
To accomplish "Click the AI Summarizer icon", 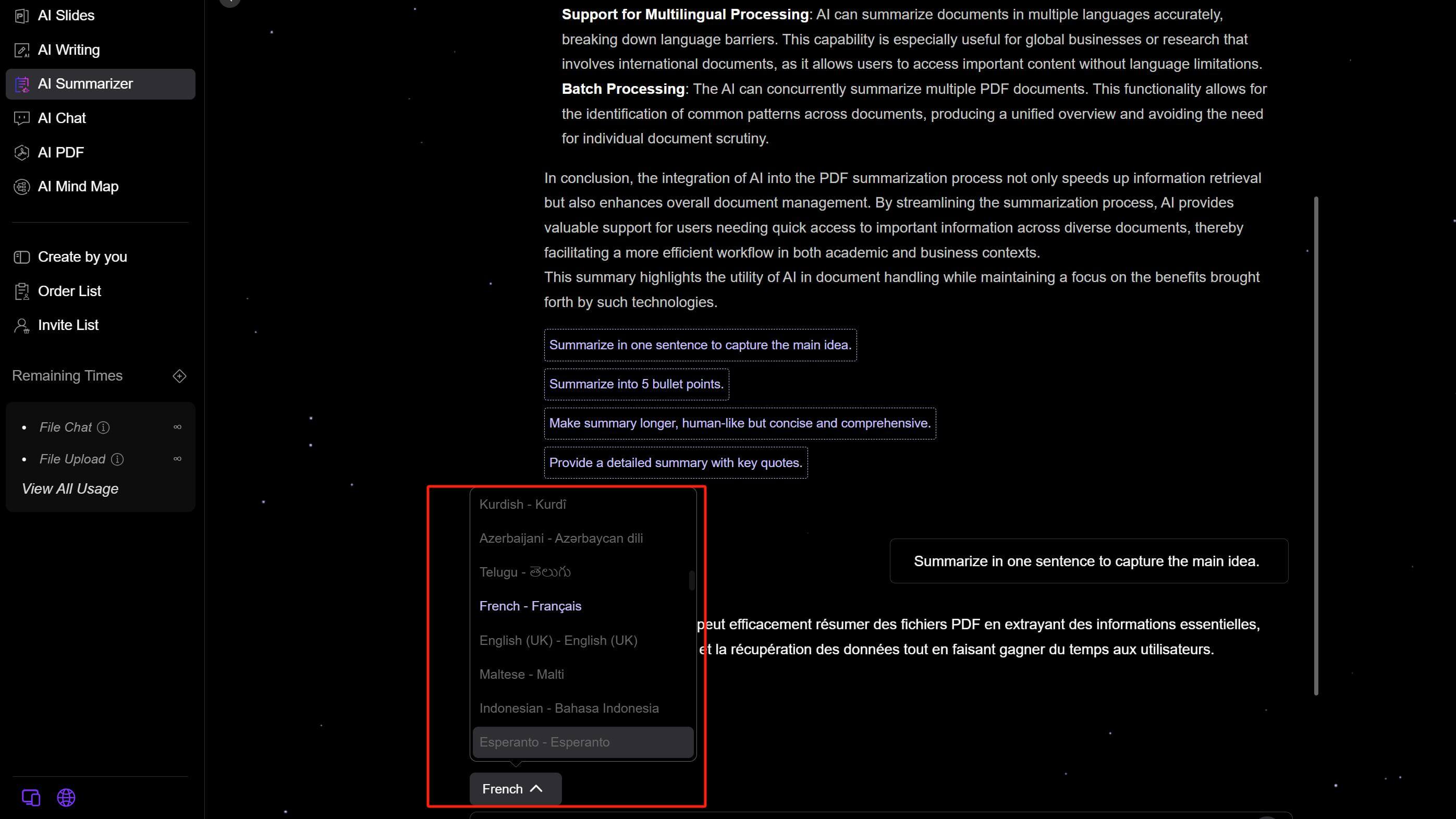I will click(21, 84).
